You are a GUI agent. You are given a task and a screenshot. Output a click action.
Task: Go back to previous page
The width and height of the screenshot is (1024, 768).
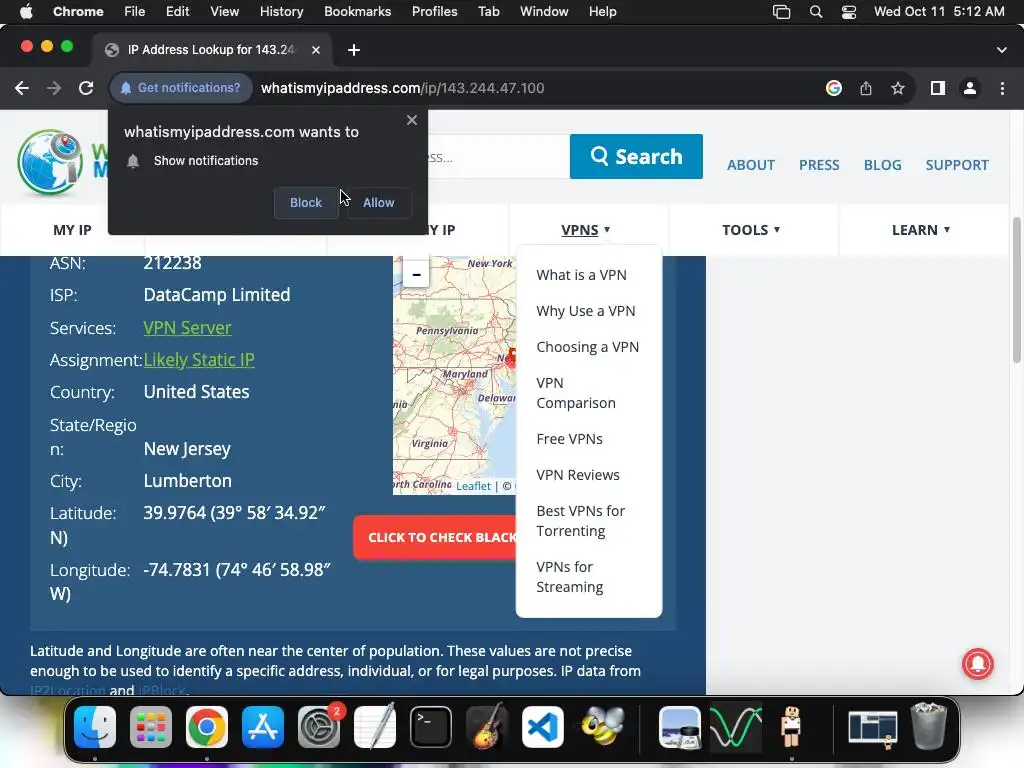coord(22,88)
